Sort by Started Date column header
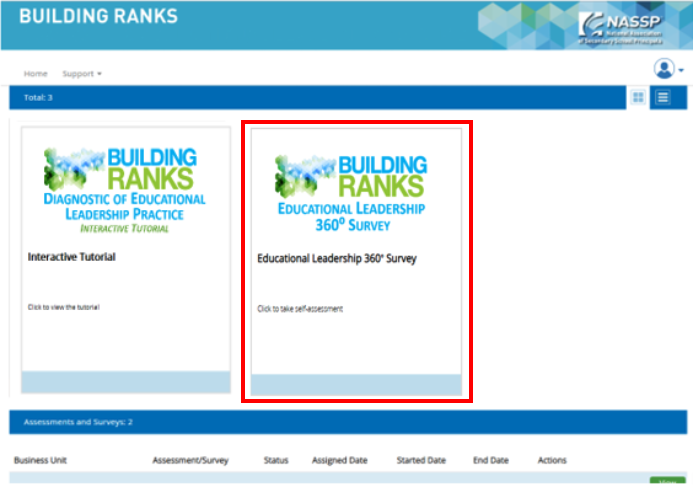 tap(421, 460)
